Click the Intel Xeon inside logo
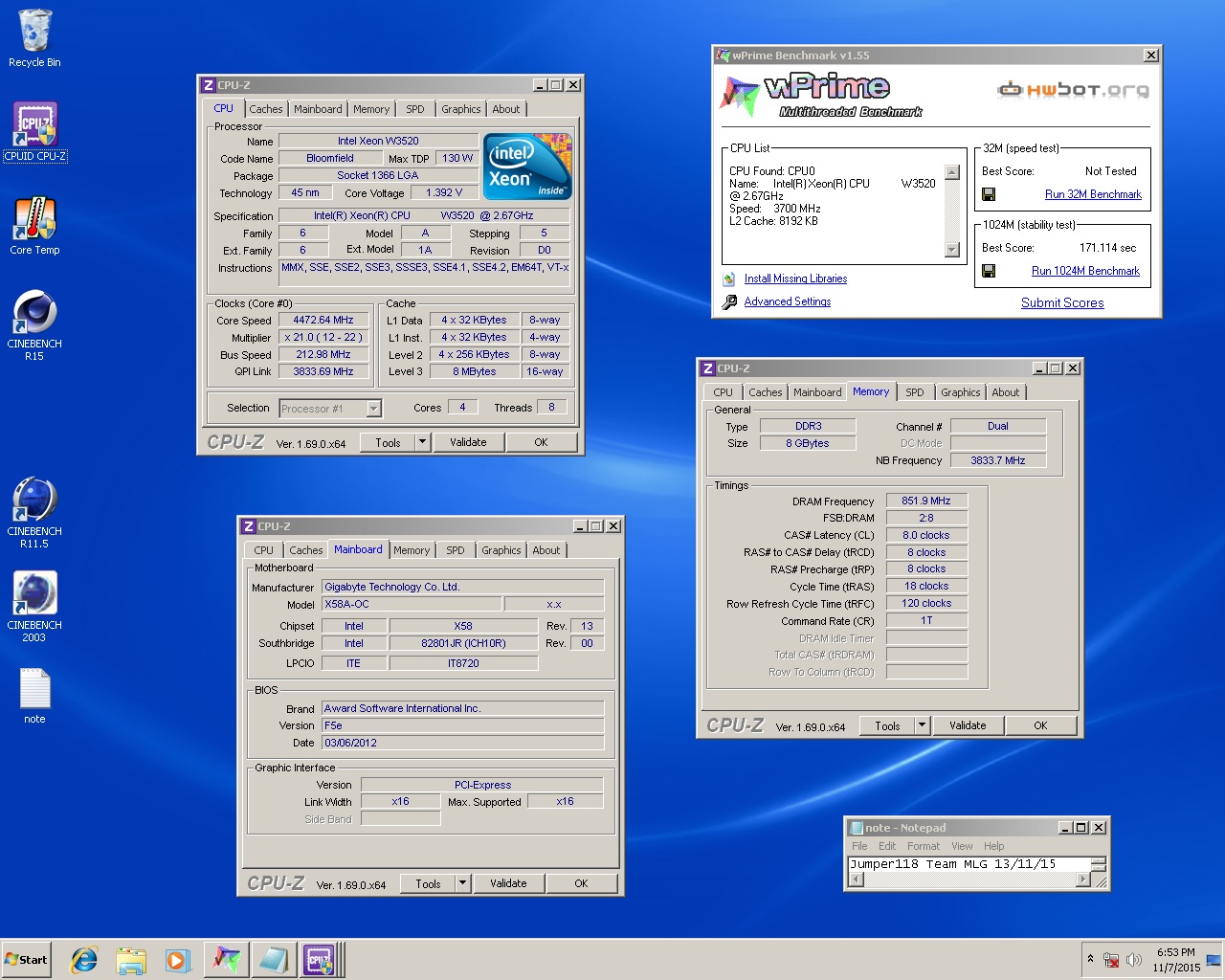The image size is (1225, 980). pyautogui.click(x=527, y=166)
